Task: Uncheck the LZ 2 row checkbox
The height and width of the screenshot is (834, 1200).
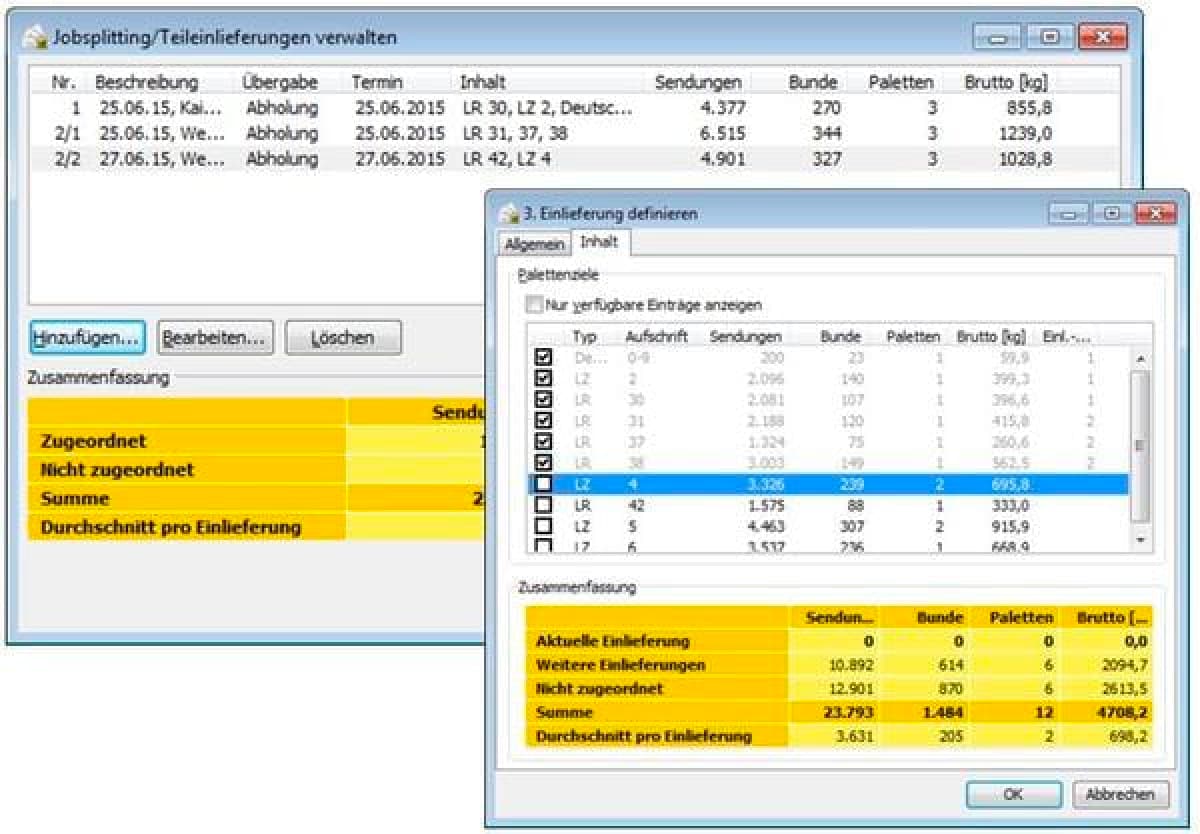Action: point(543,378)
